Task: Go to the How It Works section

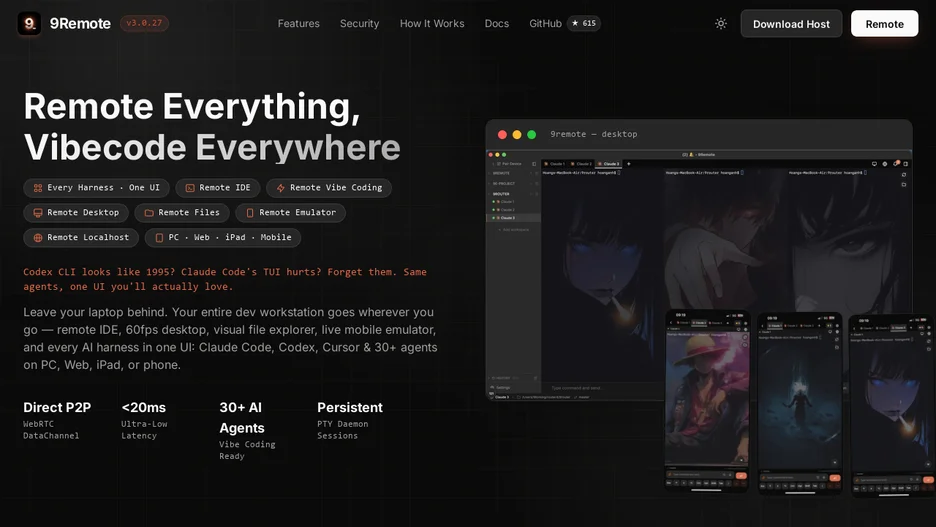Action: point(432,23)
